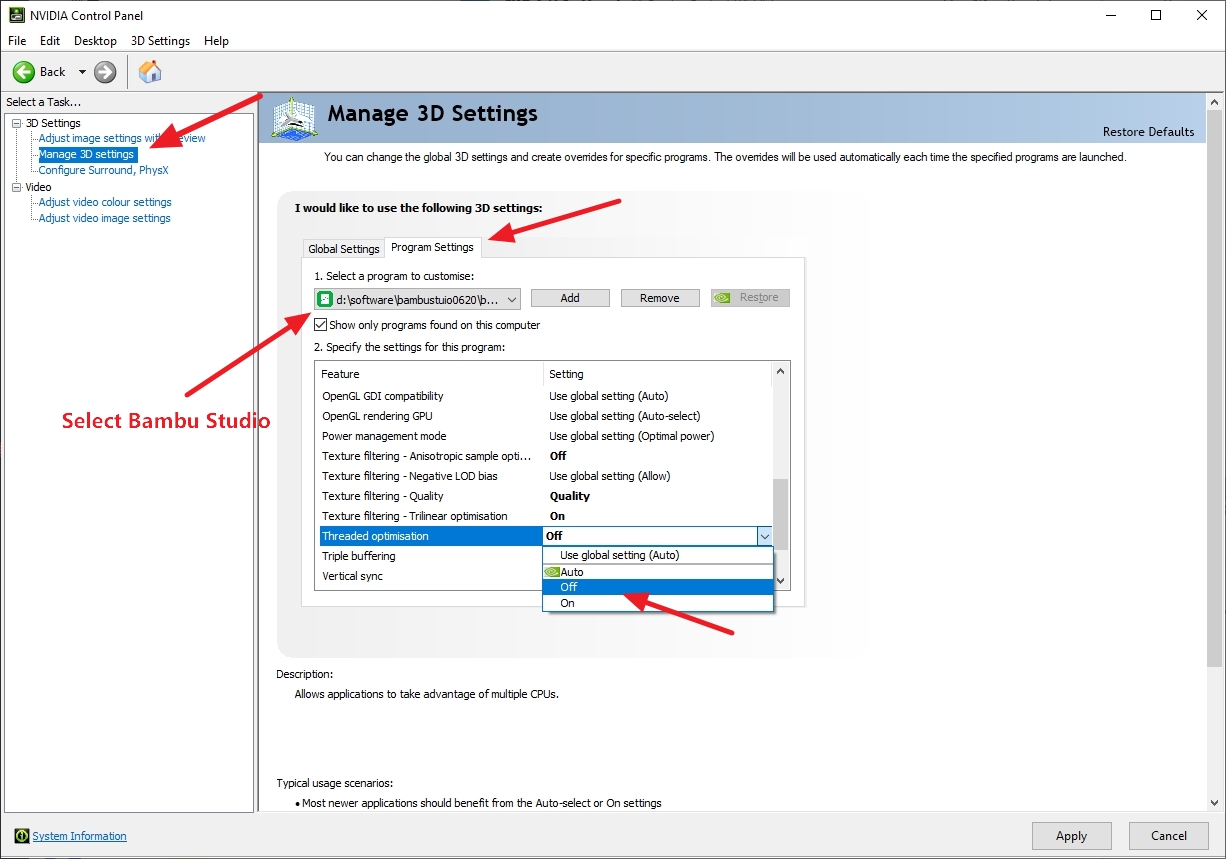Click the Cancel button
Image resolution: width=1226 pixels, height=859 pixels.
[1169, 836]
